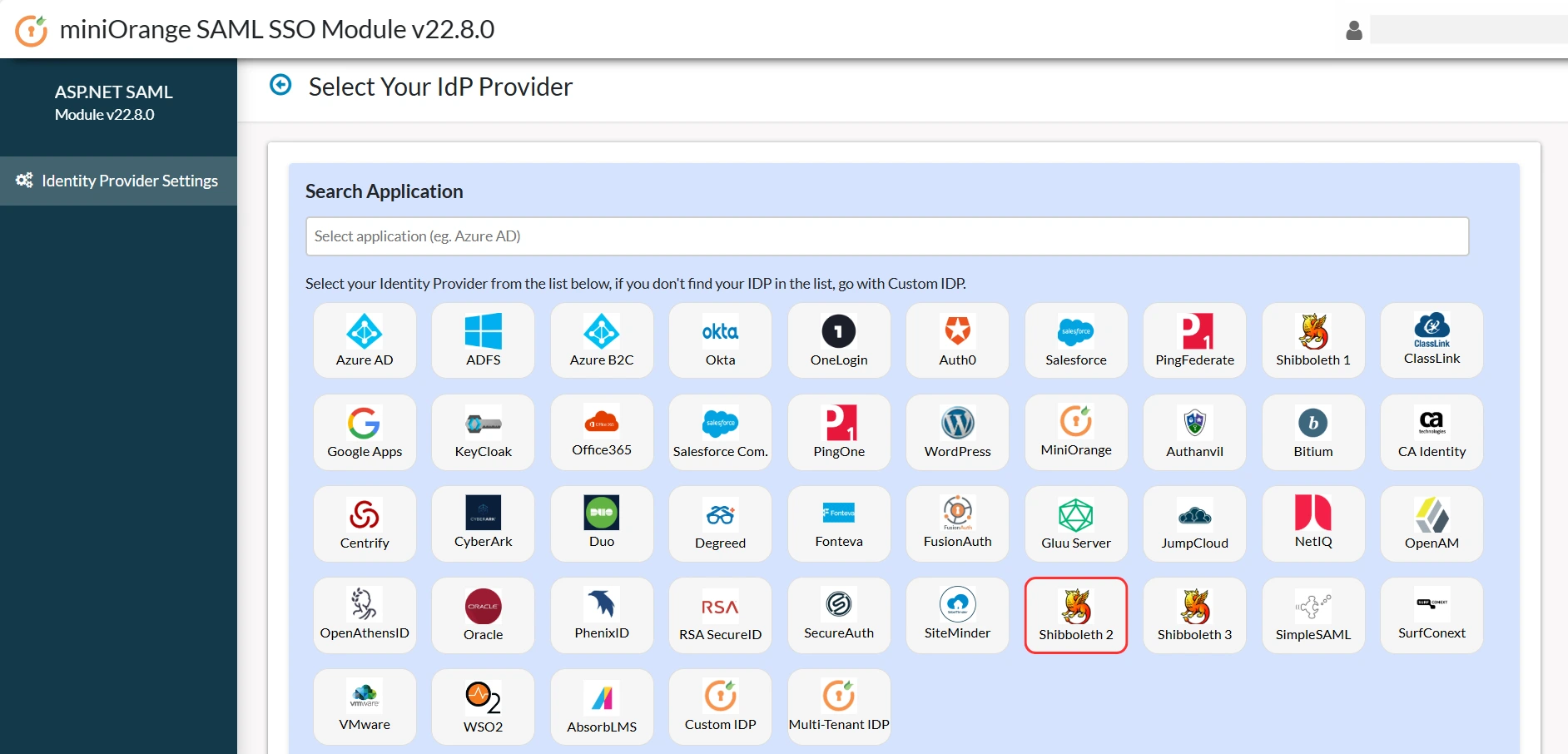Choose the Custom IDP option
This screenshot has width=1568, height=754.
[x=721, y=707]
